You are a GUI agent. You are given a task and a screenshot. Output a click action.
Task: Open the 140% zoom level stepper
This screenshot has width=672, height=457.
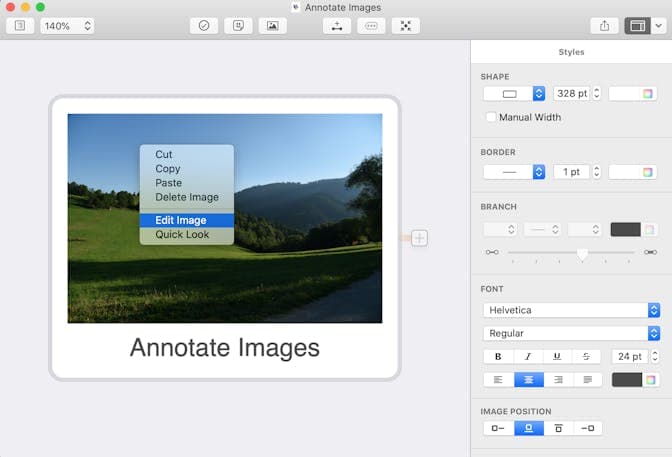pos(87,26)
